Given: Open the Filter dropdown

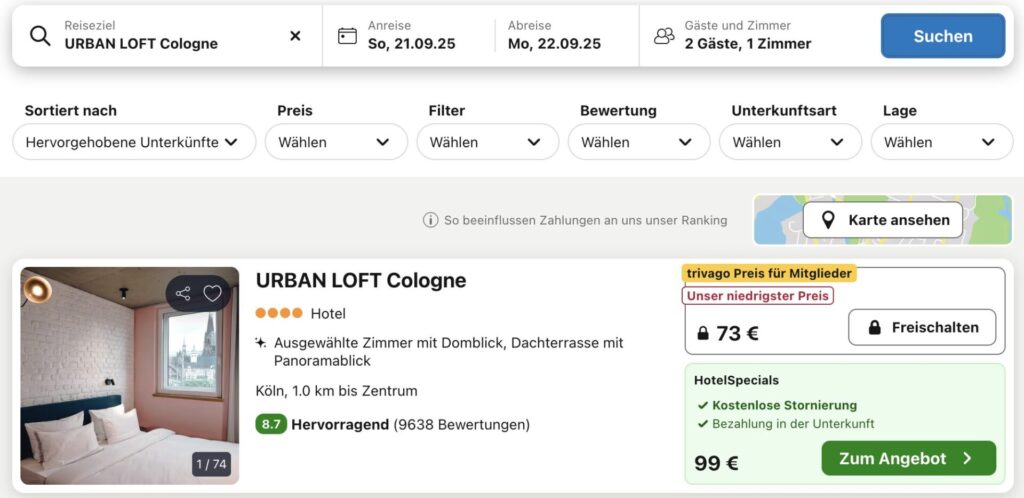Looking at the screenshot, I should [488, 142].
